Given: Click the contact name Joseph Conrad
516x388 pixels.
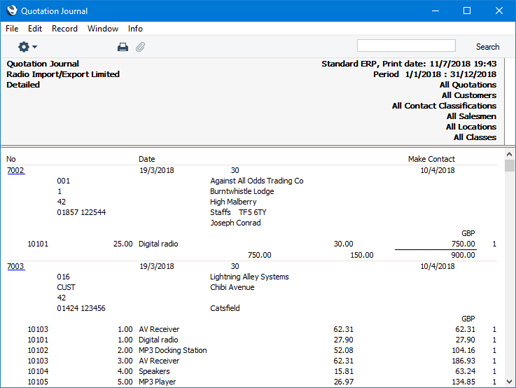Looking at the screenshot, I should pyautogui.click(x=235, y=223).
